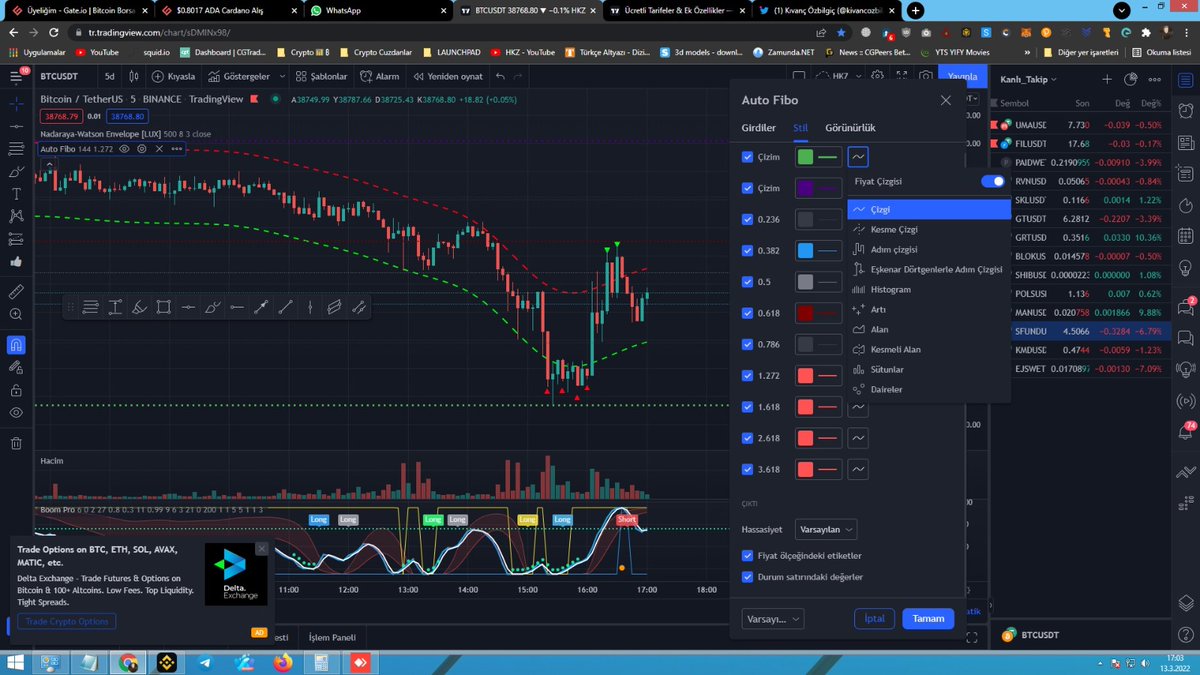The height and width of the screenshot is (675, 1200).
Task: Open line style dropdown of first Çizim row
Action: tap(859, 157)
